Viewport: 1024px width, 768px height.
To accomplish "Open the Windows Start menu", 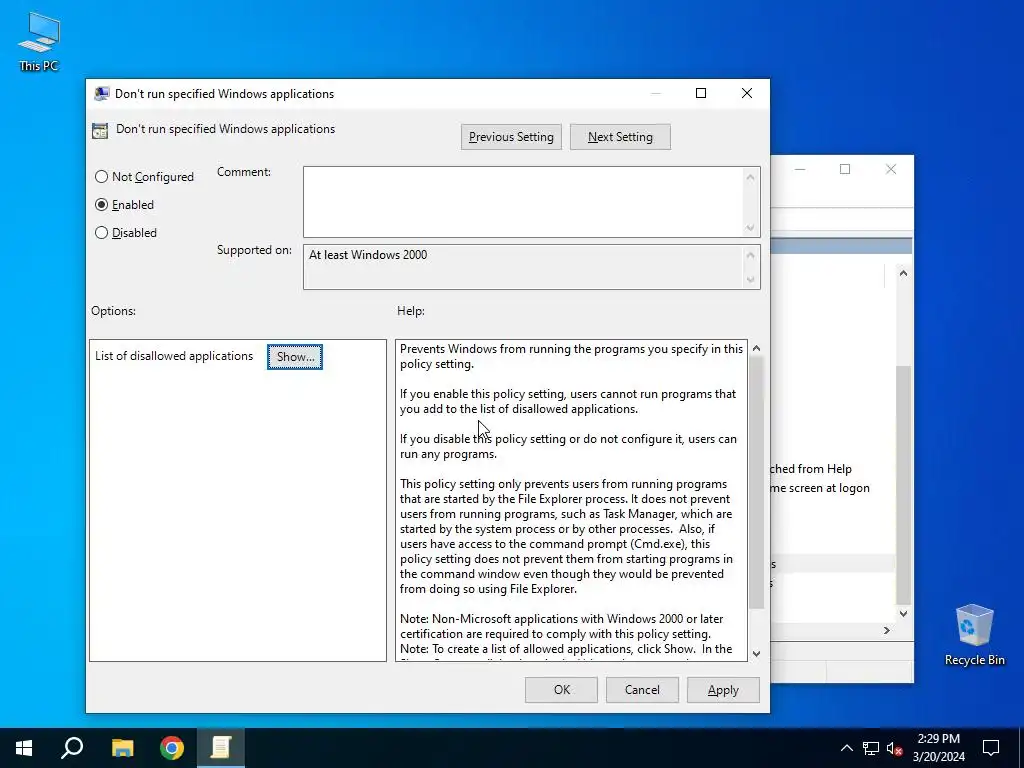I will tap(24, 748).
